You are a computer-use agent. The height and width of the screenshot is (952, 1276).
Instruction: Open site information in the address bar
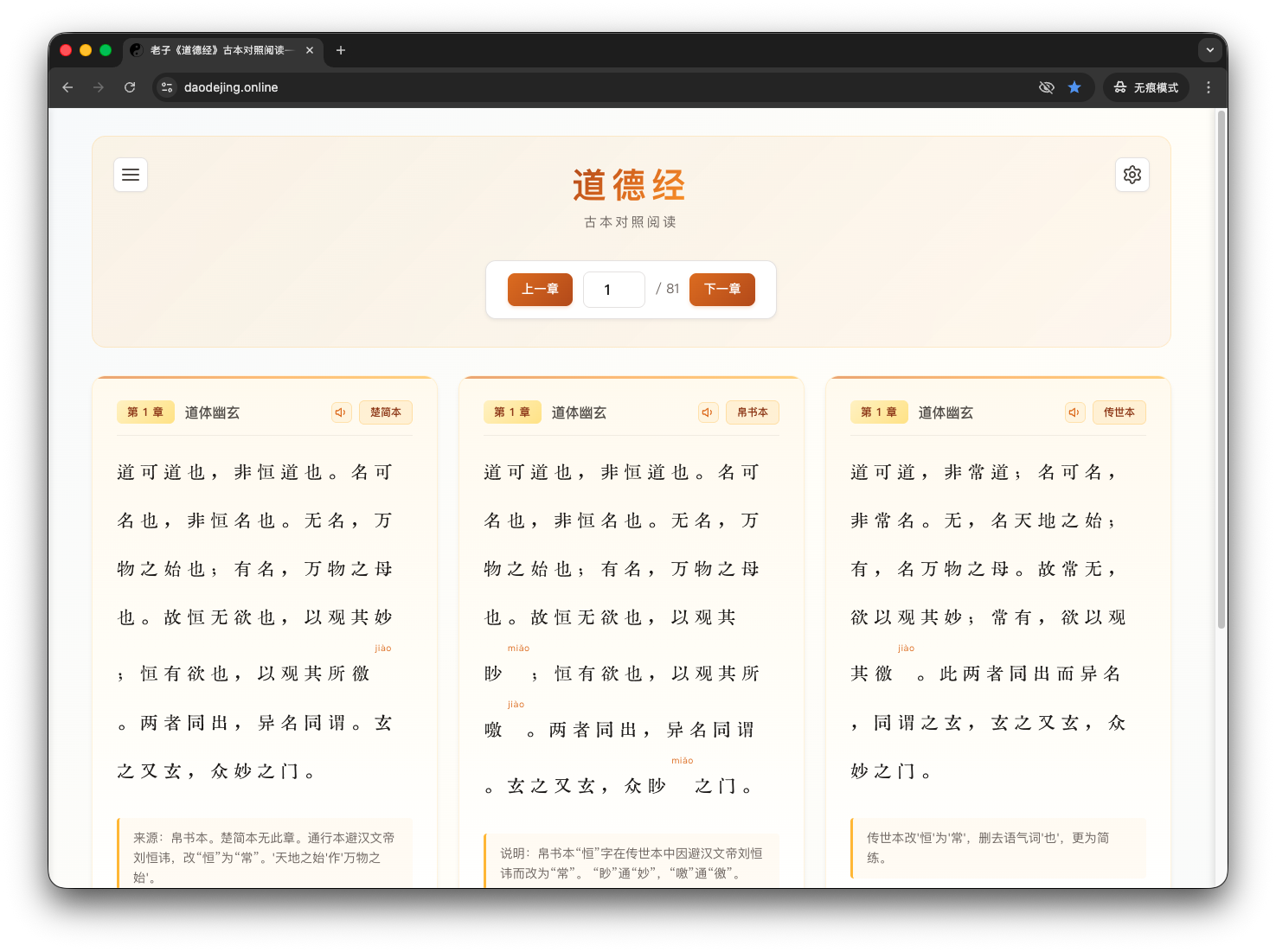(x=166, y=87)
